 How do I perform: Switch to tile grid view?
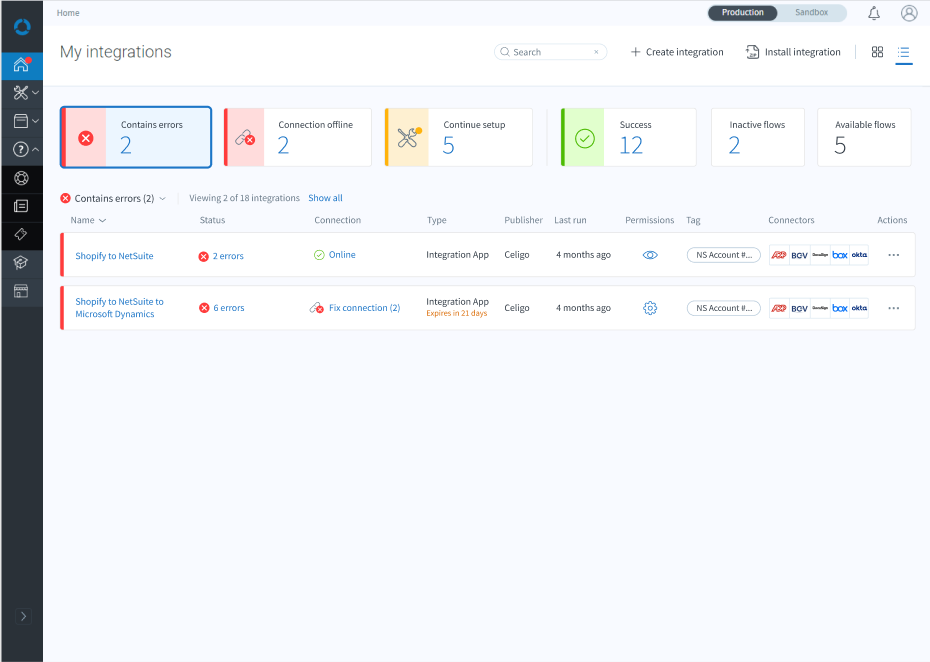[877, 52]
